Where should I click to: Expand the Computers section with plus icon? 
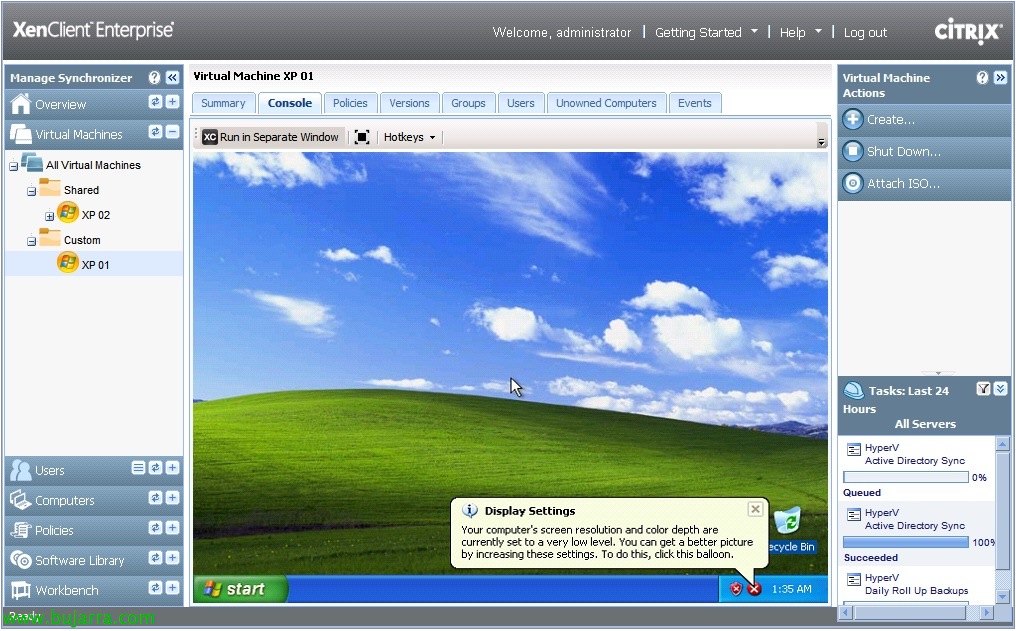(172, 498)
